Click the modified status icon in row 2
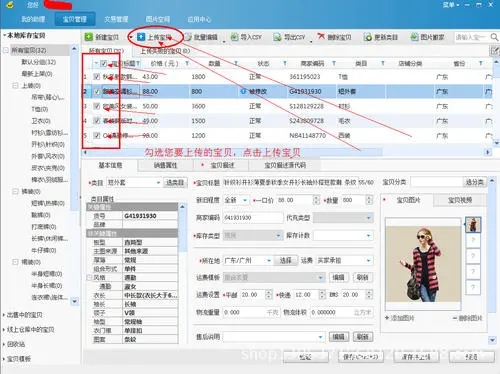 243,91
